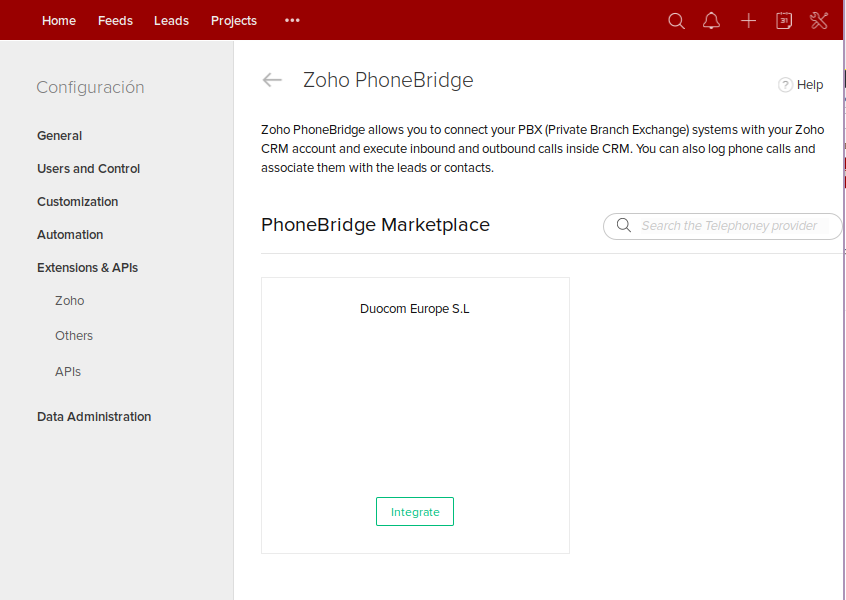Go to the Leads tab

click(x=171, y=21)
